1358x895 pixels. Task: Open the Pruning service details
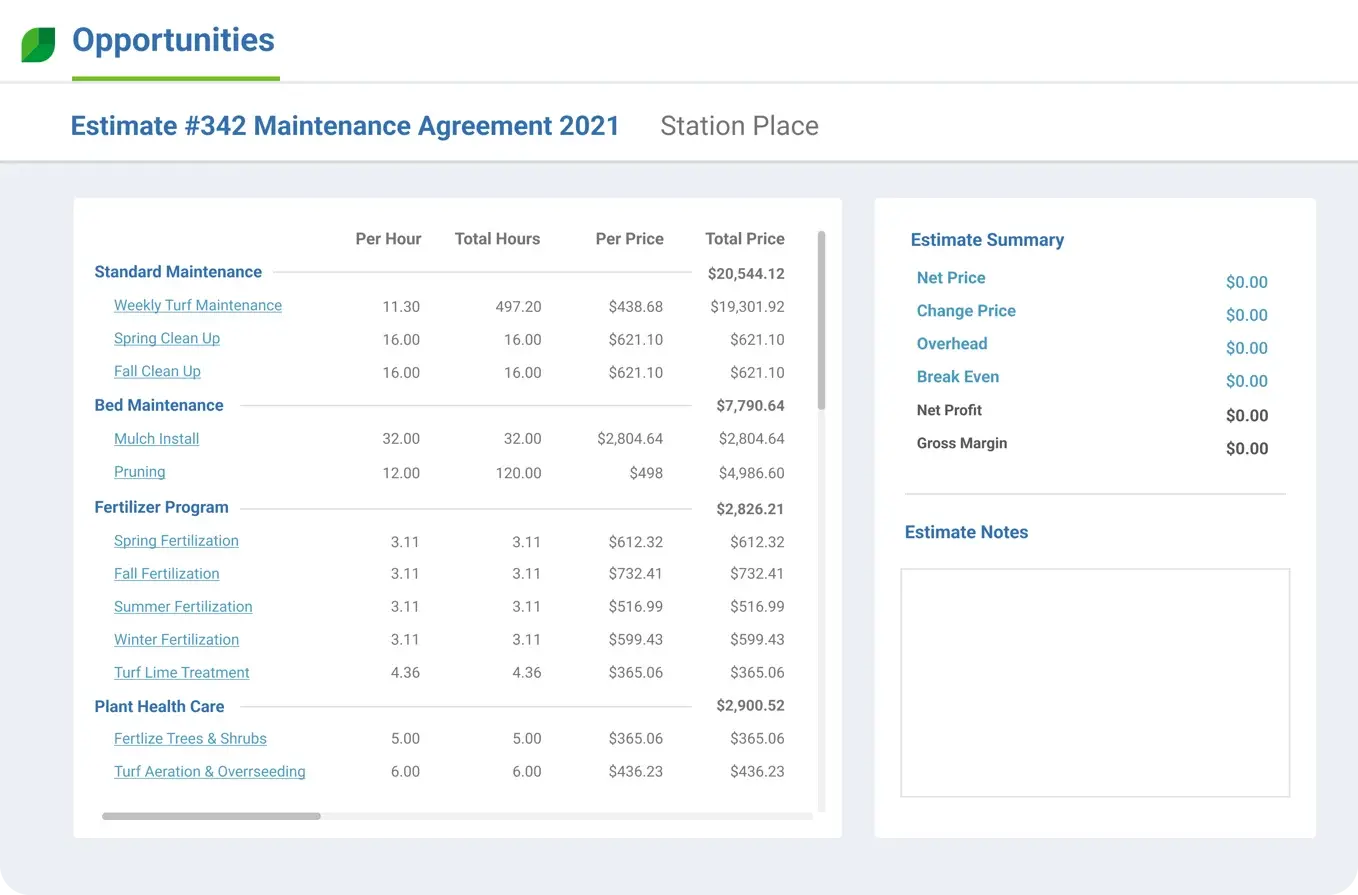click(139, 471)
